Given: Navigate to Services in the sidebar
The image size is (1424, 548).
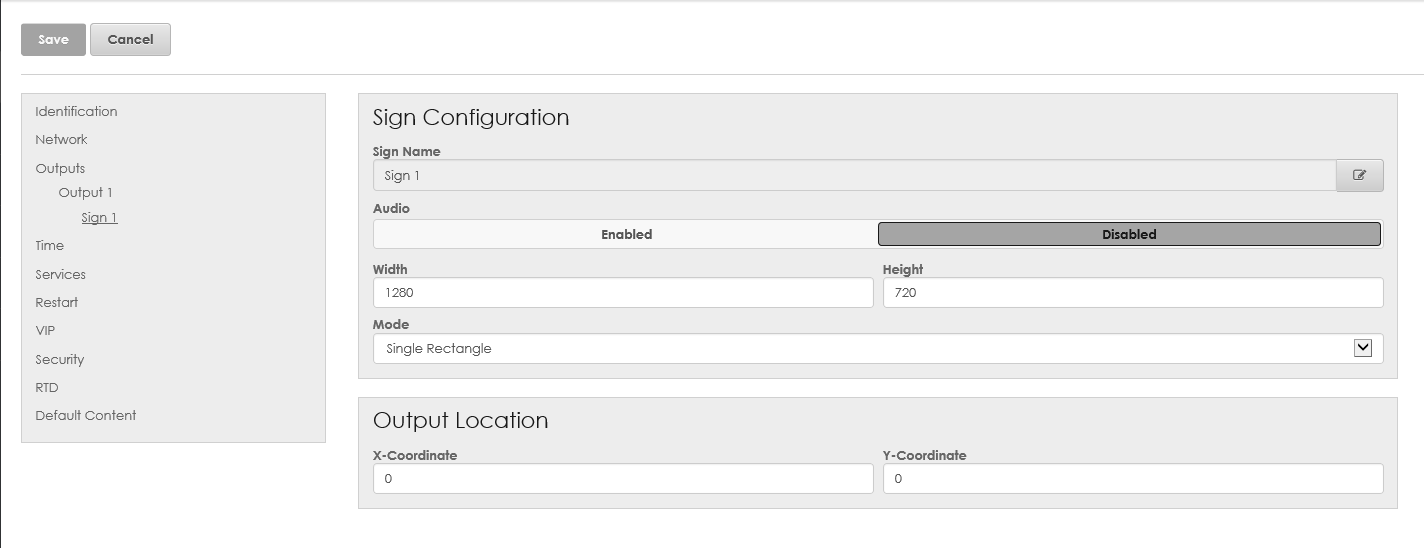Looking at the screenshot, I should coord(60,274).
